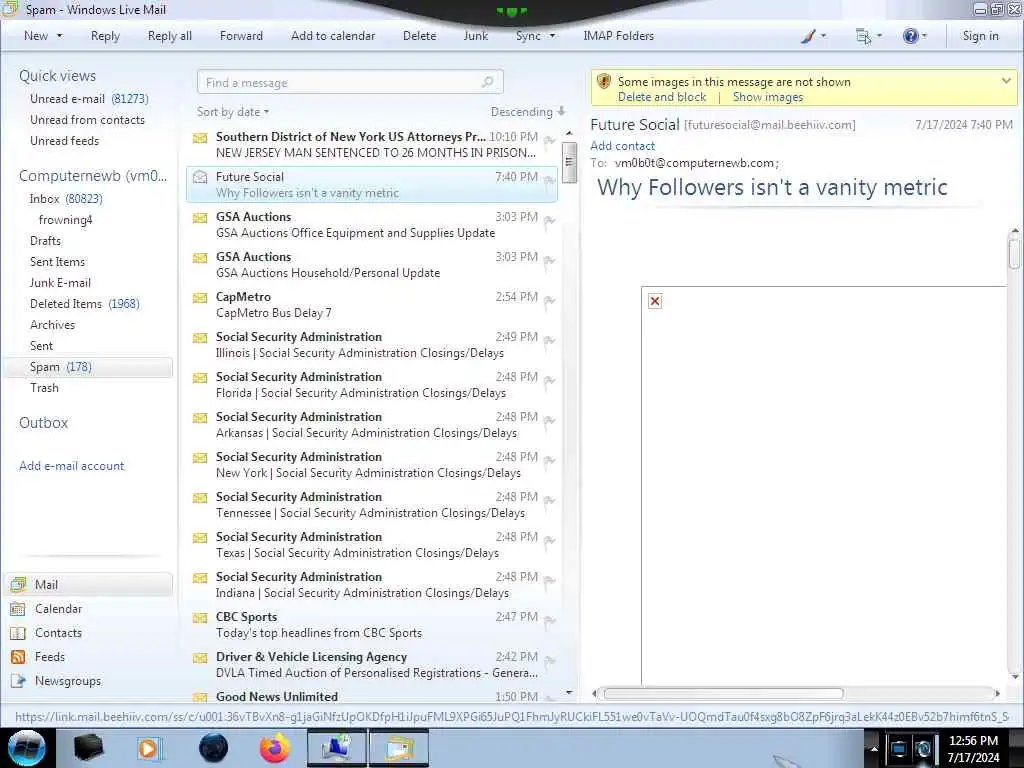Open the black box taskbar icon
The width and height of the screenshot is (1024, 768).
tap(88, 748)
